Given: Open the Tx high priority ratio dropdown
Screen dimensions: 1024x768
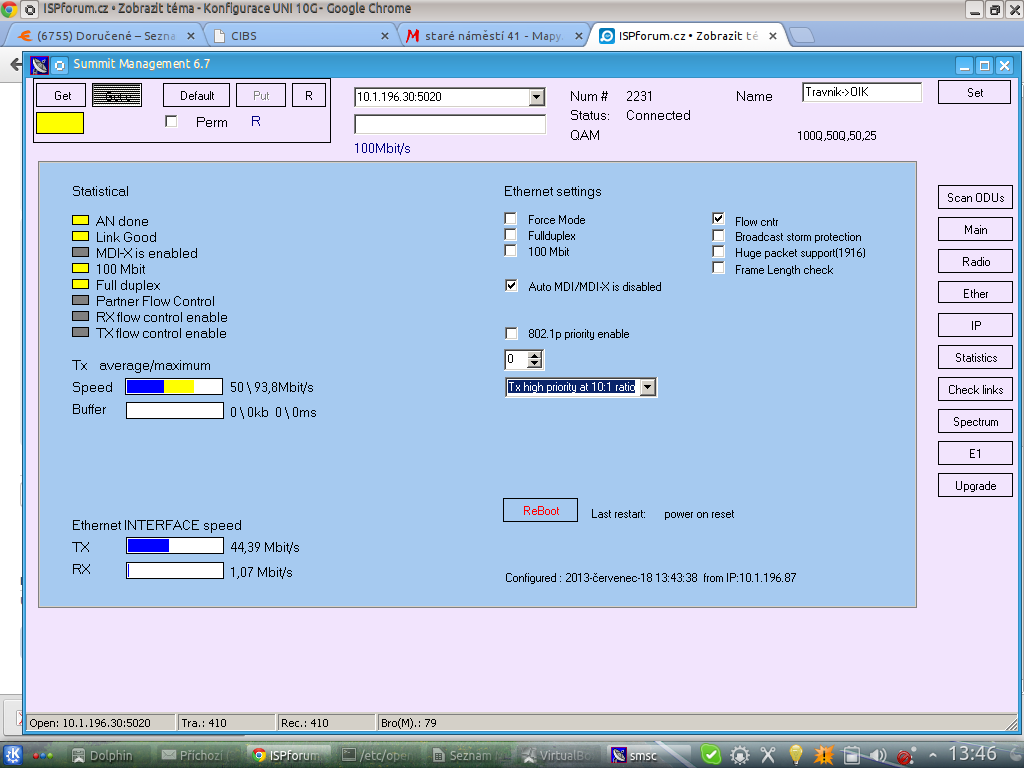Looking at the screenshot, I should coord(647,387).
